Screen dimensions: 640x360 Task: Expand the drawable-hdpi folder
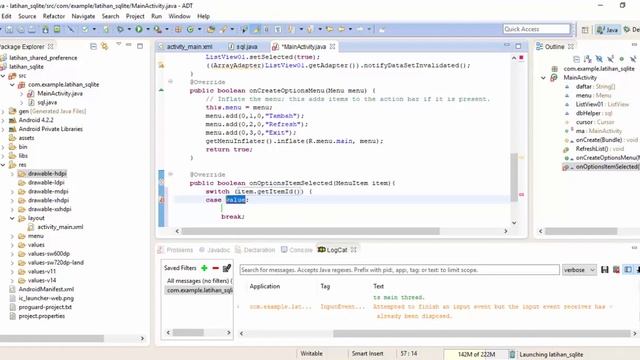pyautogui.click(x=12, y=174)
